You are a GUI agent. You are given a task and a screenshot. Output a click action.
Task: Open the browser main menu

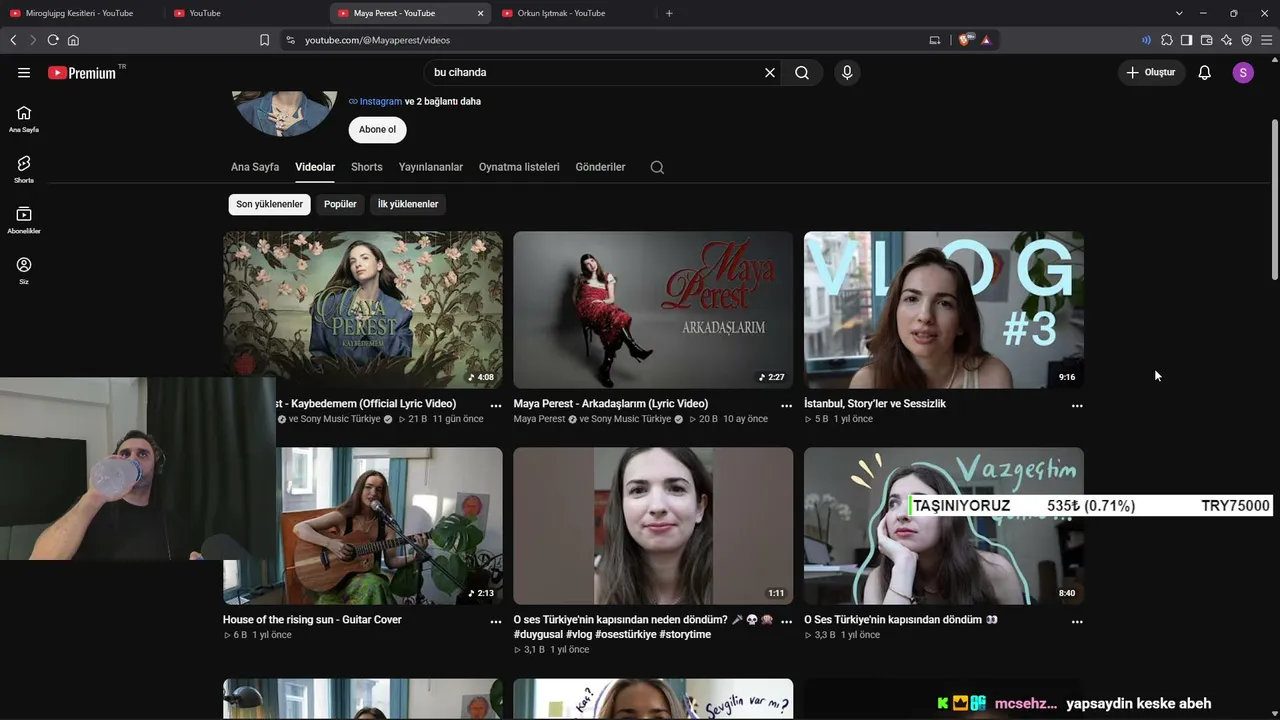pyautogui.click(x=1267, y=40)
